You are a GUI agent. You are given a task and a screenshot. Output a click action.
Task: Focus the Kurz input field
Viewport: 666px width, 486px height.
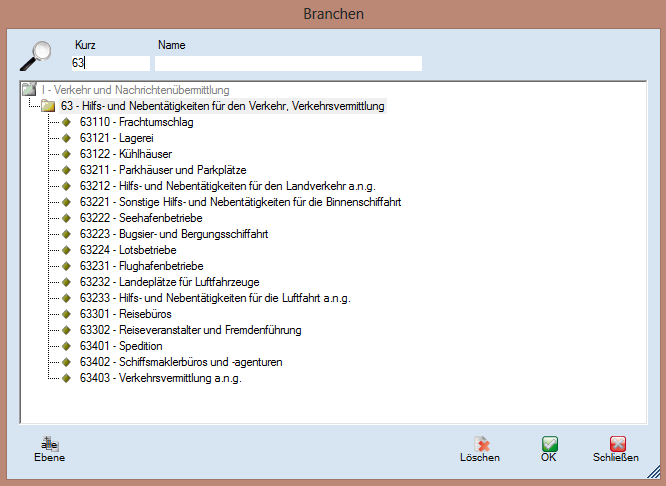point(110,63)
